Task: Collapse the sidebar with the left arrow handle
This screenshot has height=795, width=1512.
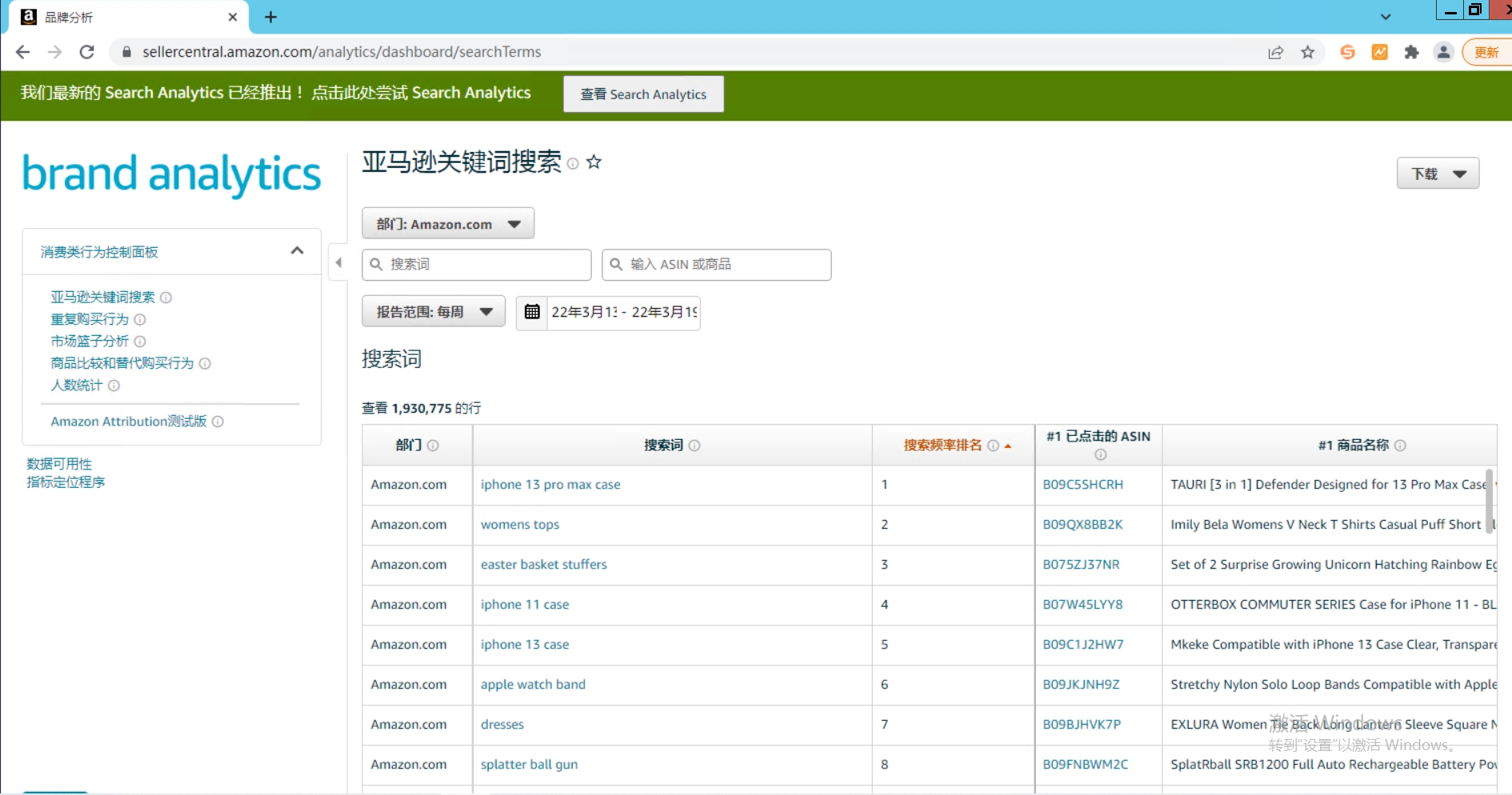Action: click(x=338, y=262)
